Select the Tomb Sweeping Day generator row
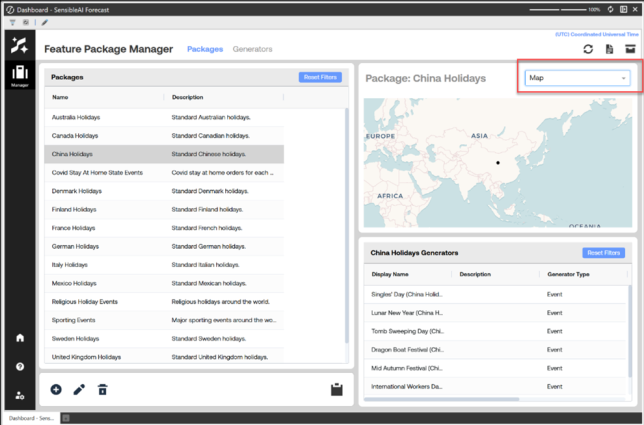 tap(496, 331)
